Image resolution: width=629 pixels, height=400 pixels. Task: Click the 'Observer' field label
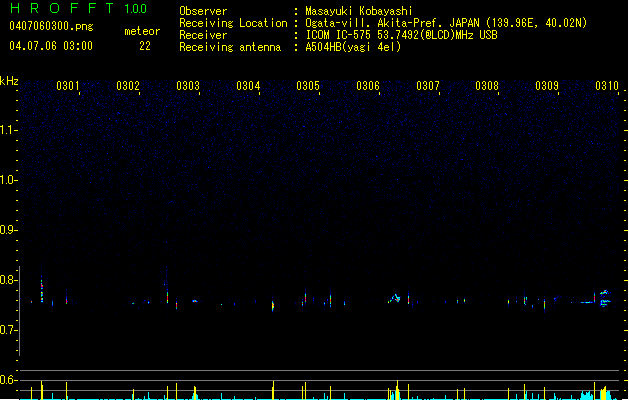click(203, 11)
